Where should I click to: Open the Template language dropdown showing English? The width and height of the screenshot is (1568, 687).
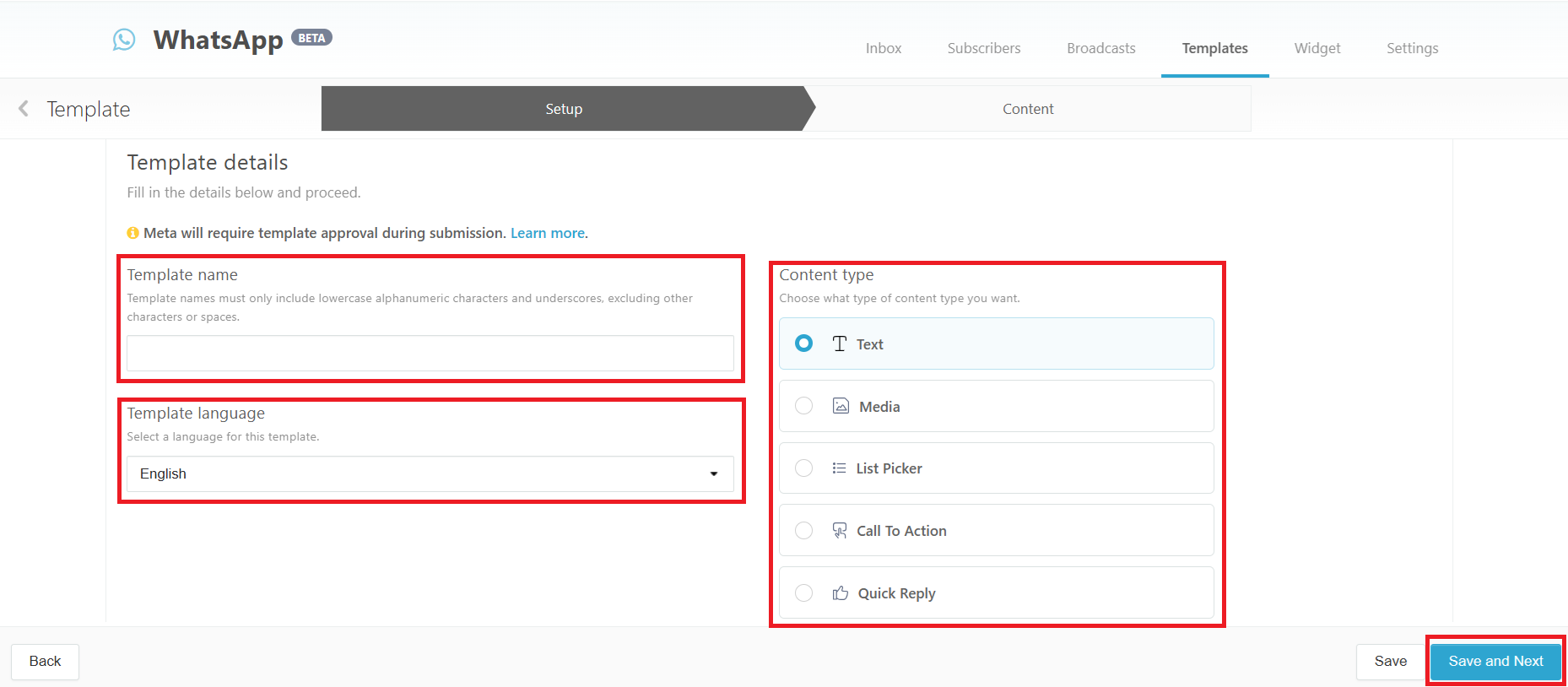430,474
